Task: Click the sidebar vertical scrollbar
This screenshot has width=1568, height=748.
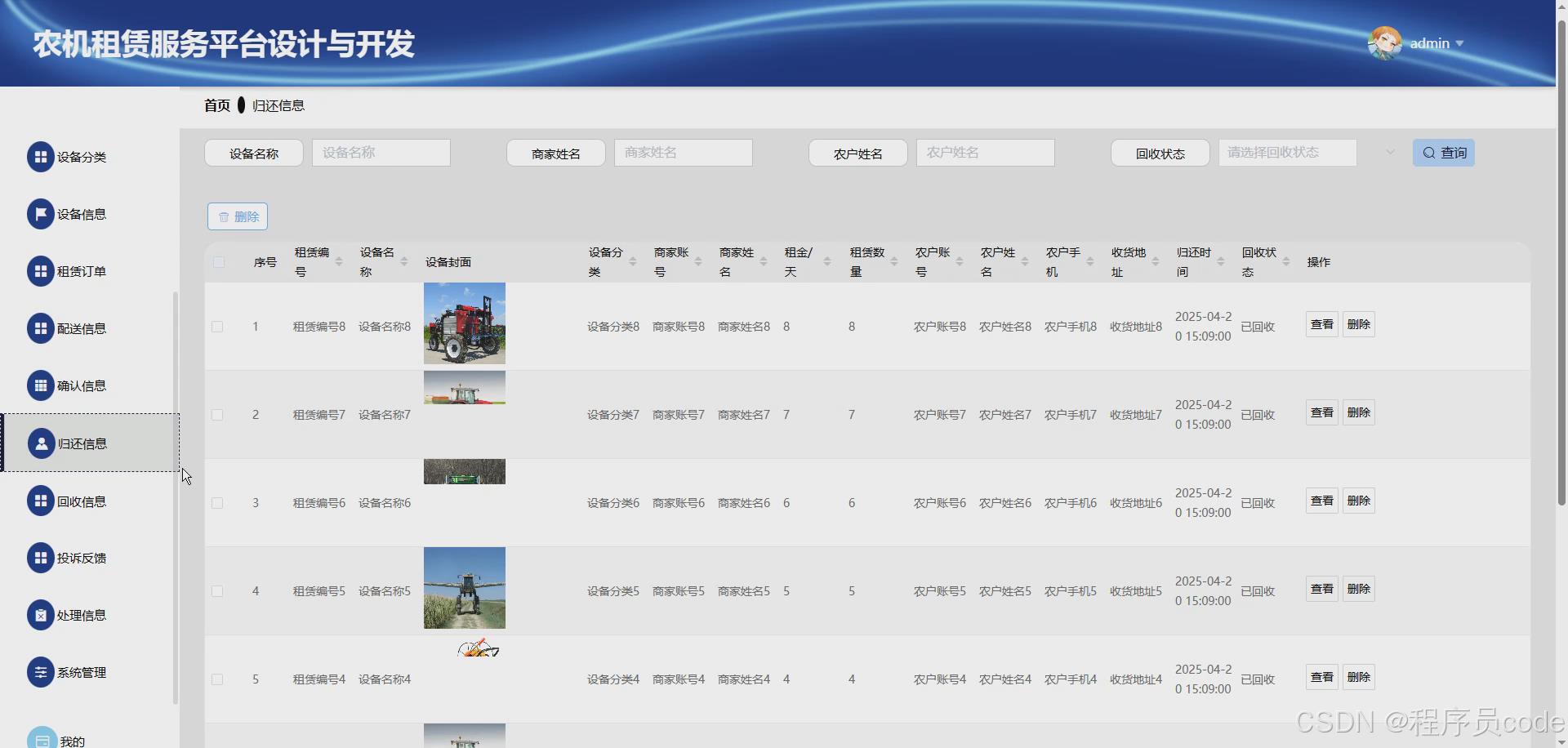Action: (x=175, y=498)
